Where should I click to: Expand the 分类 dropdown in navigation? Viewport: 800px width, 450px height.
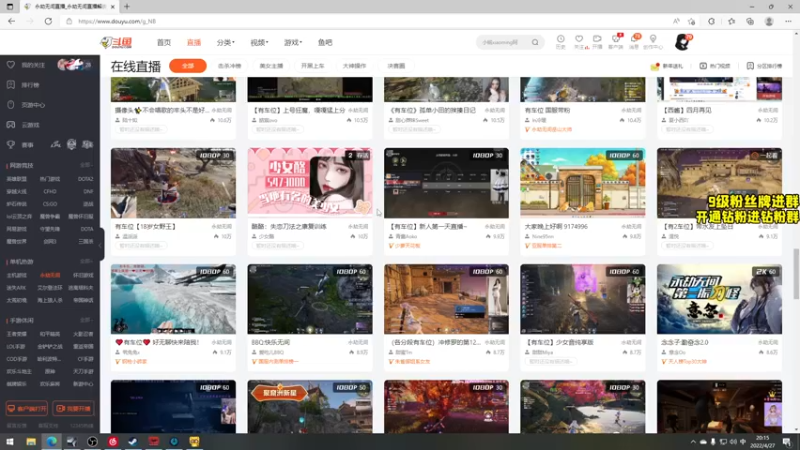click(226, 42)
